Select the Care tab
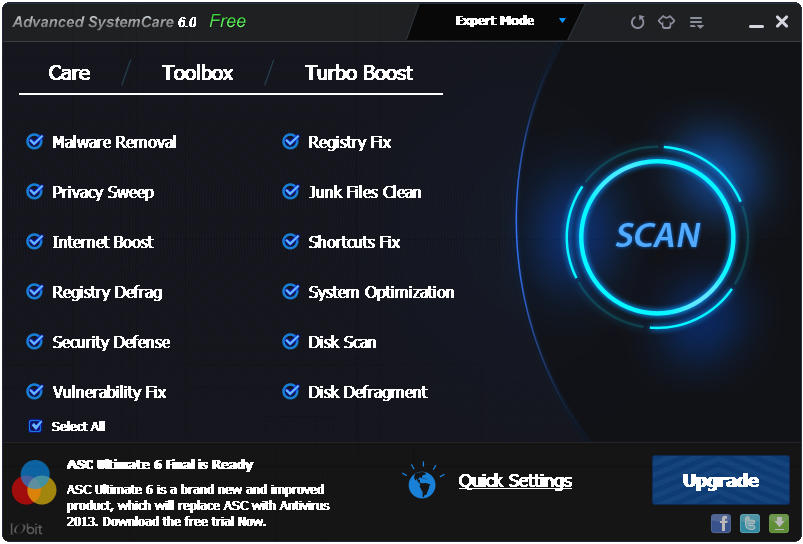The image size is (803, 544). [x=69, y=73]
